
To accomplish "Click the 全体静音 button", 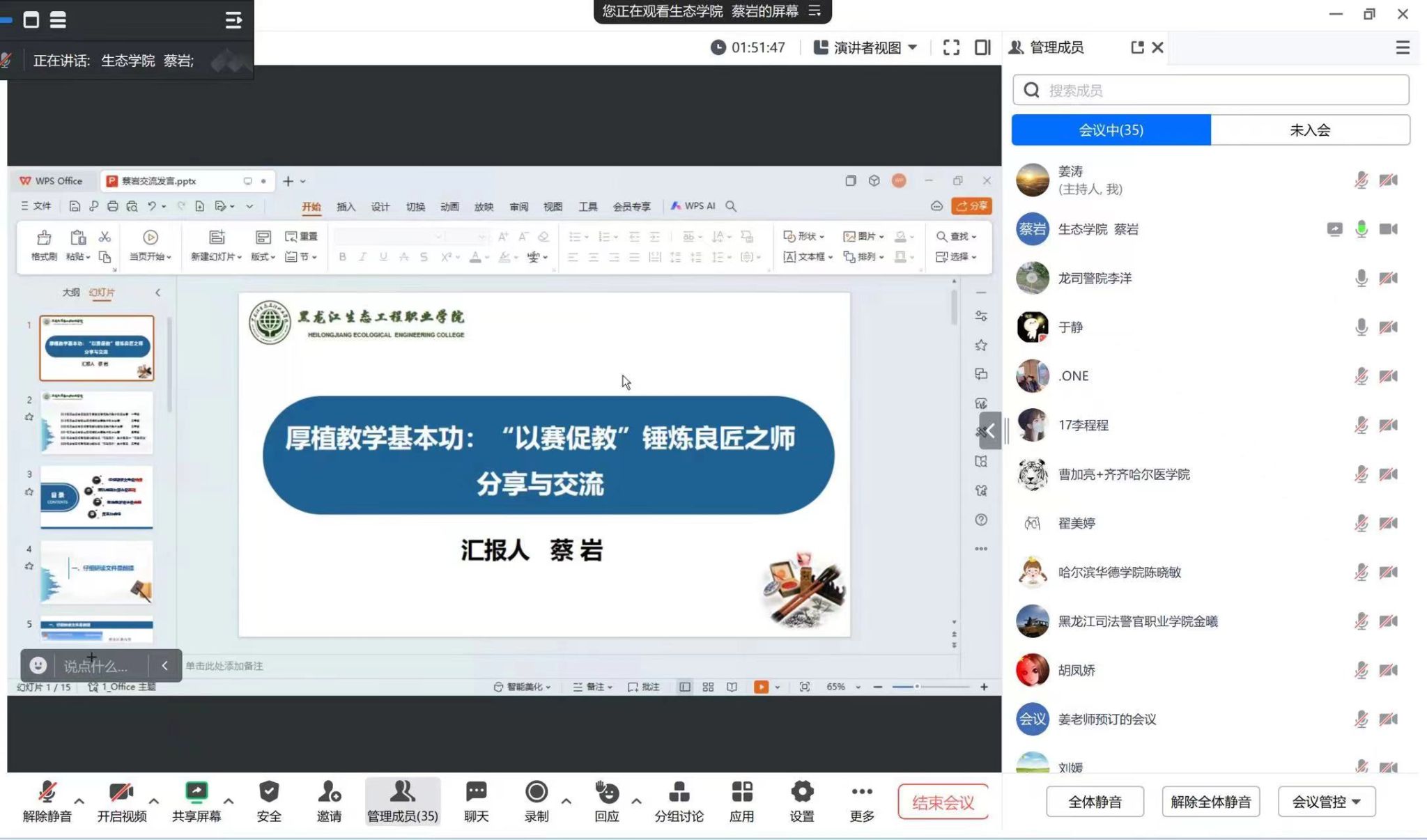I will pos(1095,802).
